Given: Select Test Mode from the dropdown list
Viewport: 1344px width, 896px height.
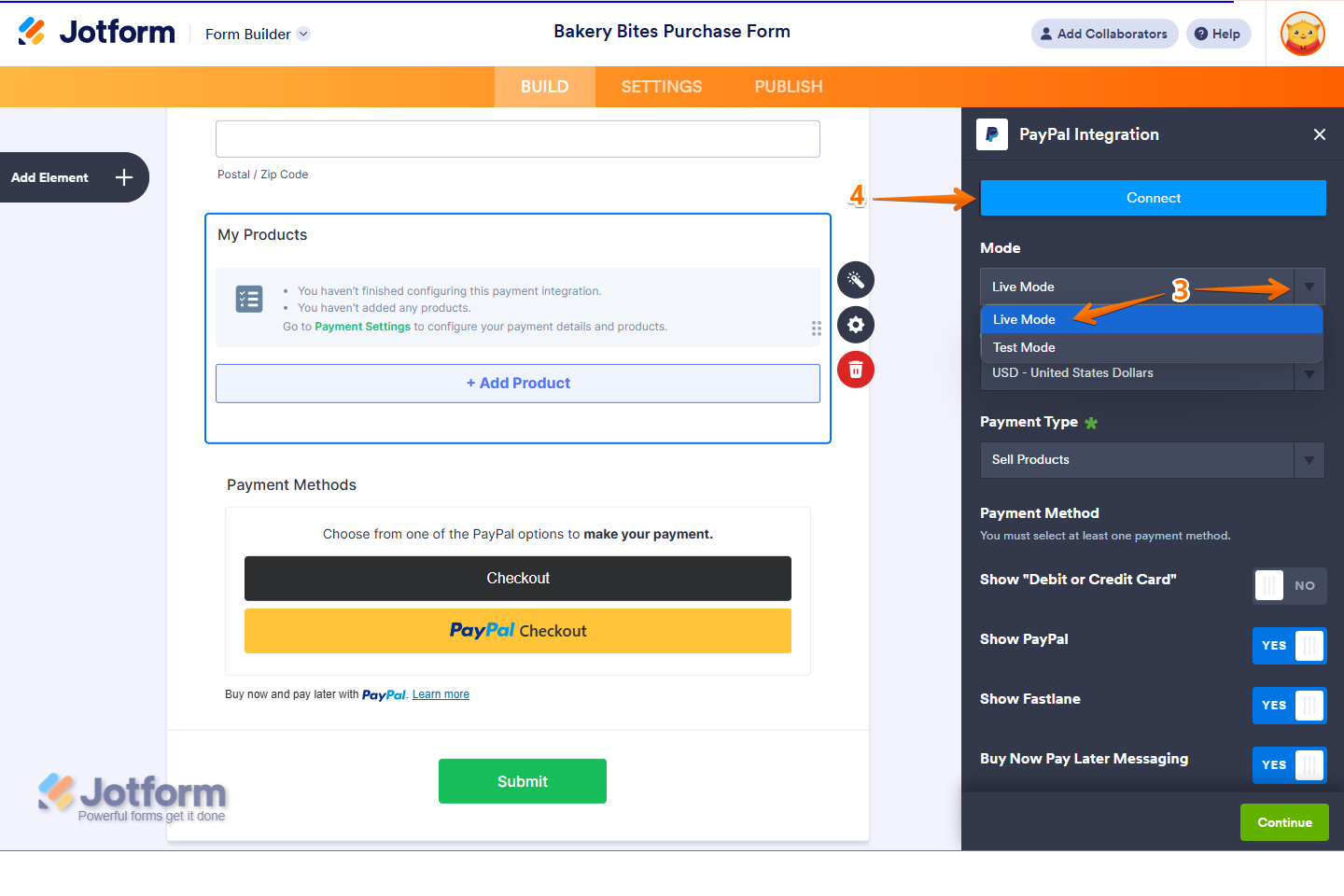Looking at the screenshot, I should tap(1153, 347).
